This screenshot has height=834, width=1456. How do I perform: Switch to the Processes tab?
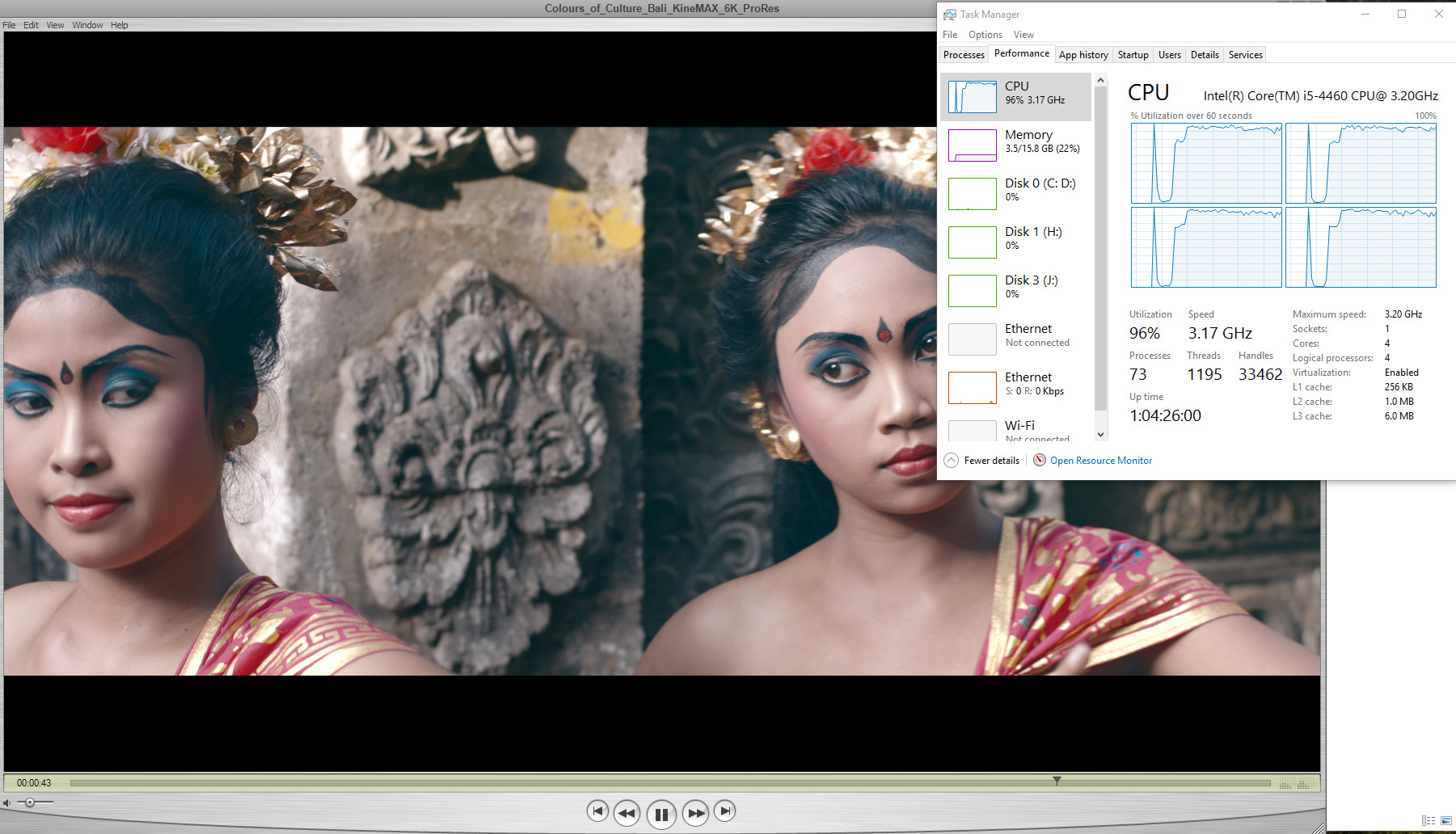[x=964, y=55]
